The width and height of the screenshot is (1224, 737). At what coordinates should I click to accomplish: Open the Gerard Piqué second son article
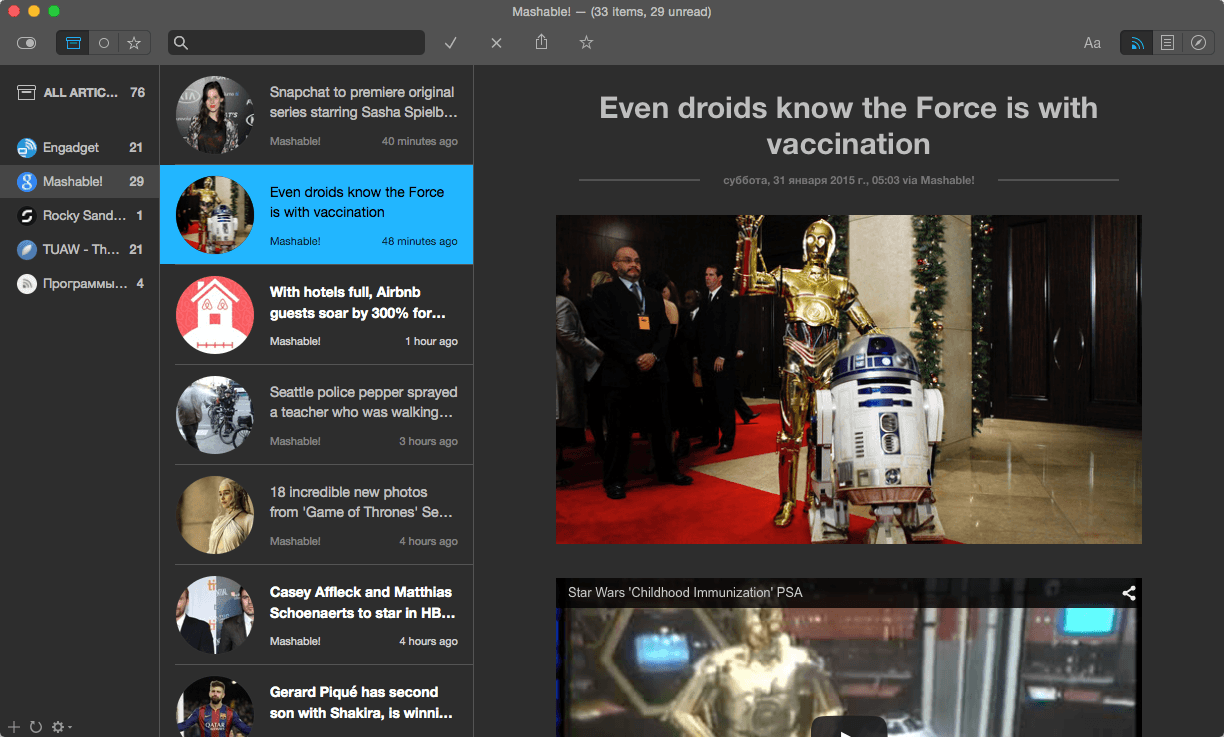click(317, 701)
